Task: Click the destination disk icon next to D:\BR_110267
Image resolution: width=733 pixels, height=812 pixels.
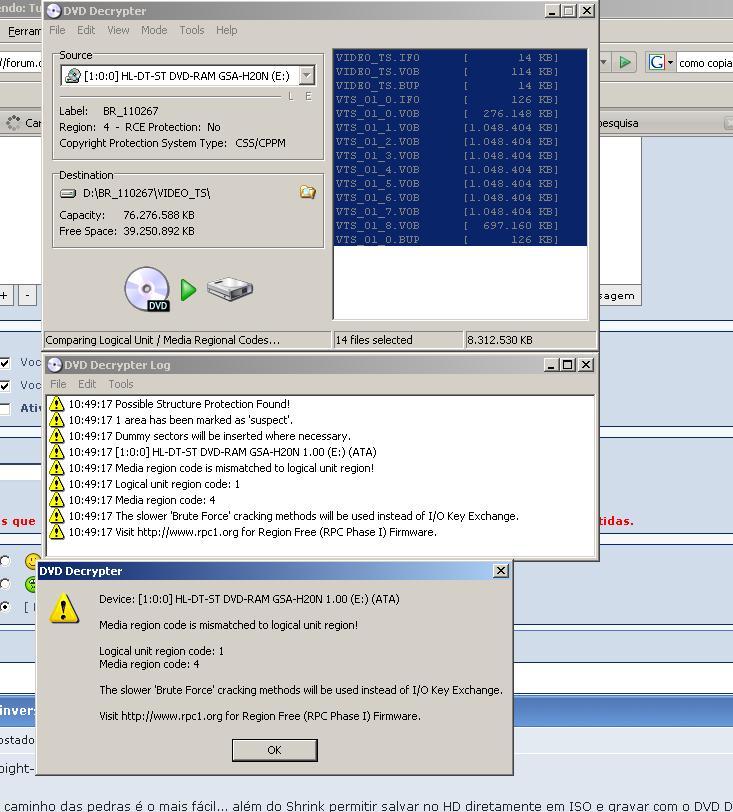Action: click(68, 194)
